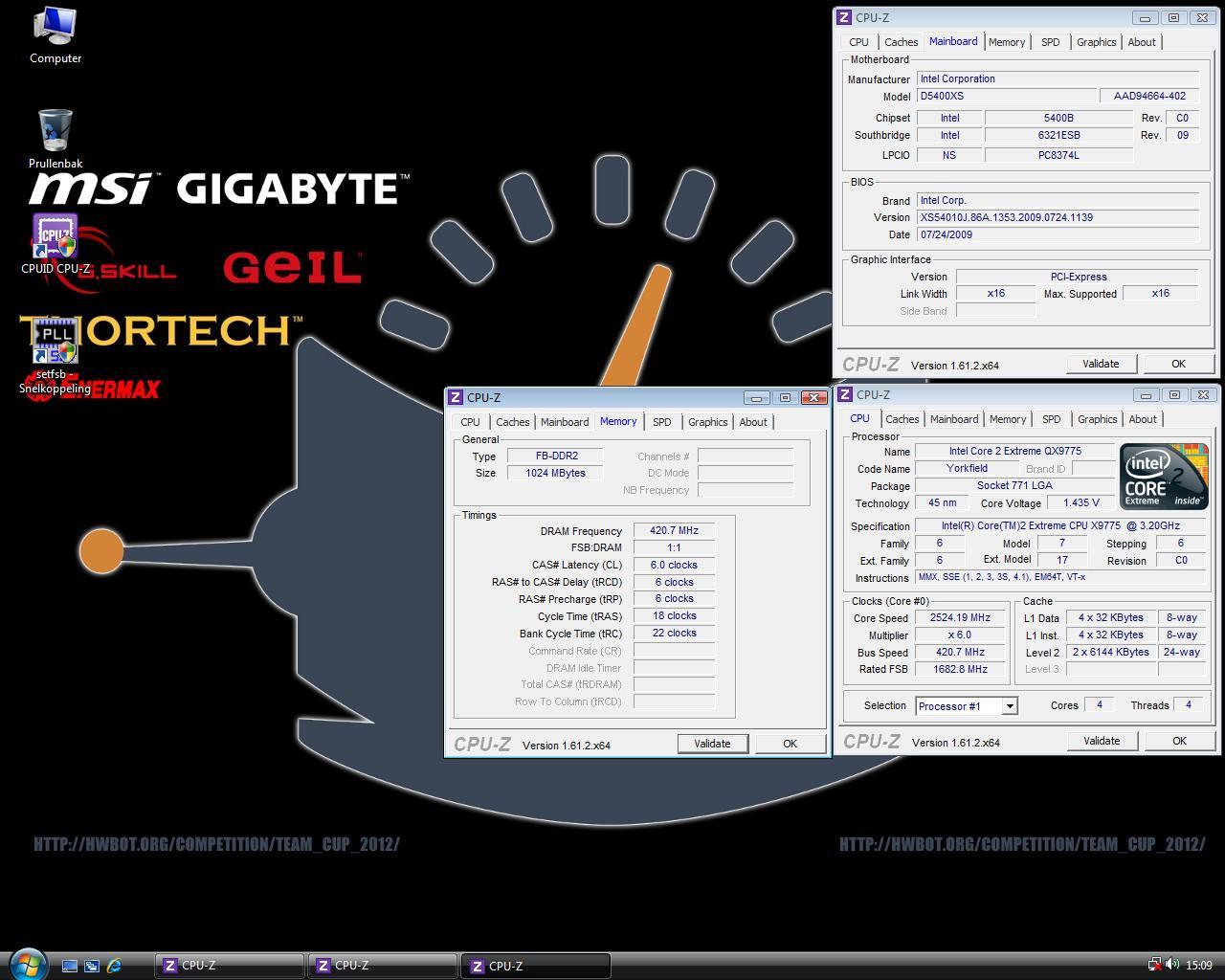The image size is (1225, 980).
Task: Switch to CPU tab in Mainboard window
Action: pyautogui.click(x=858, y=42)
